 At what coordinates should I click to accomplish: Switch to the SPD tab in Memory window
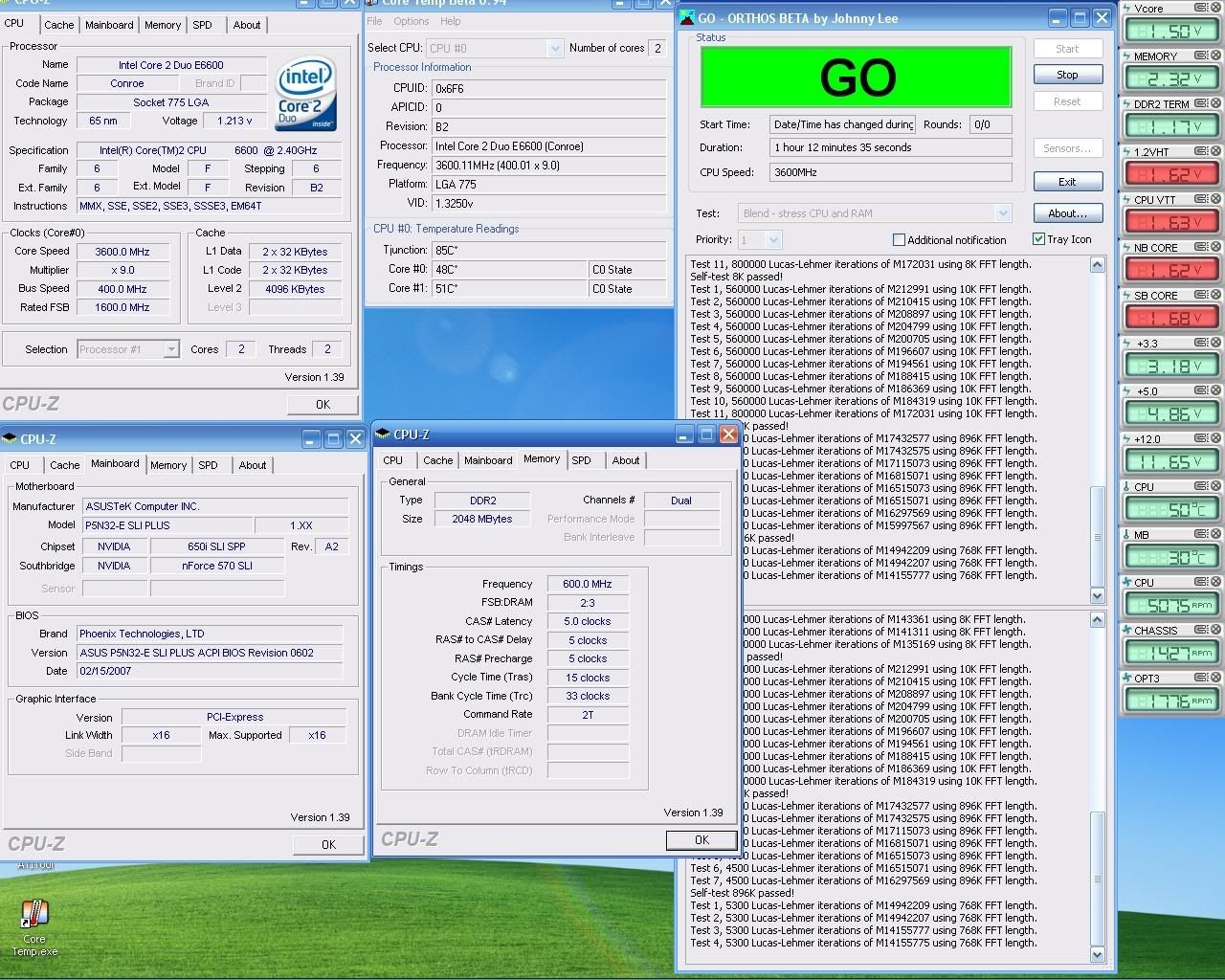pos(581,460)
